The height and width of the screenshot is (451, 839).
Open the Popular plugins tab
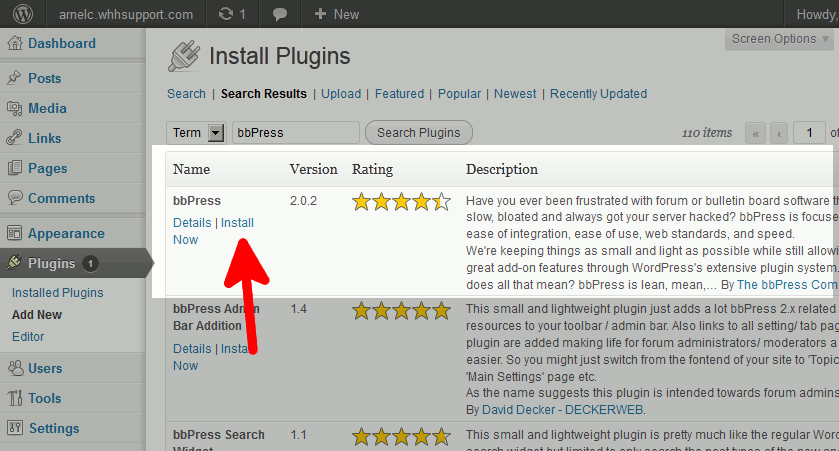459,94
